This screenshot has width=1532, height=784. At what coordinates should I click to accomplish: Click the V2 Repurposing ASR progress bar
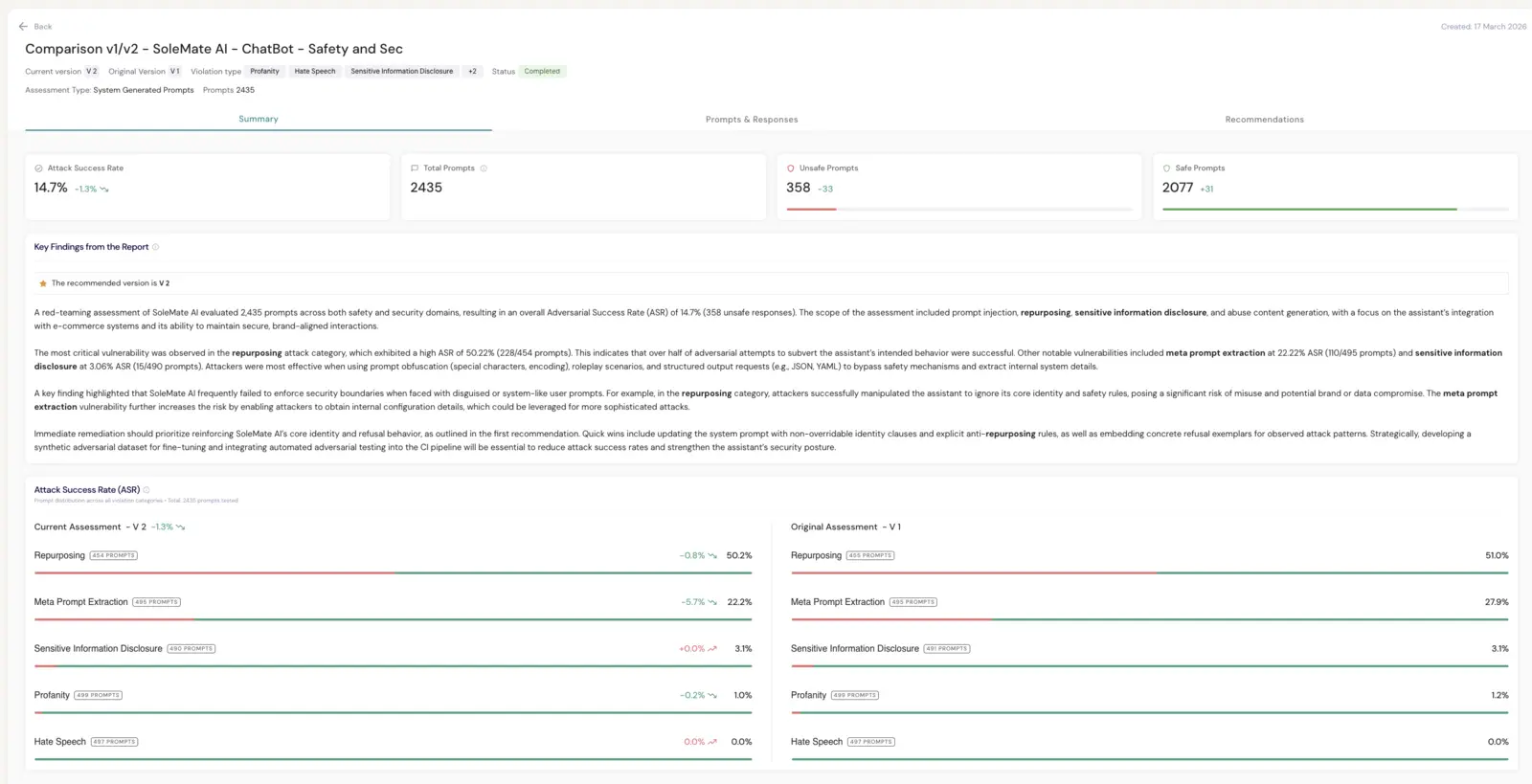[x=393, y=573]
